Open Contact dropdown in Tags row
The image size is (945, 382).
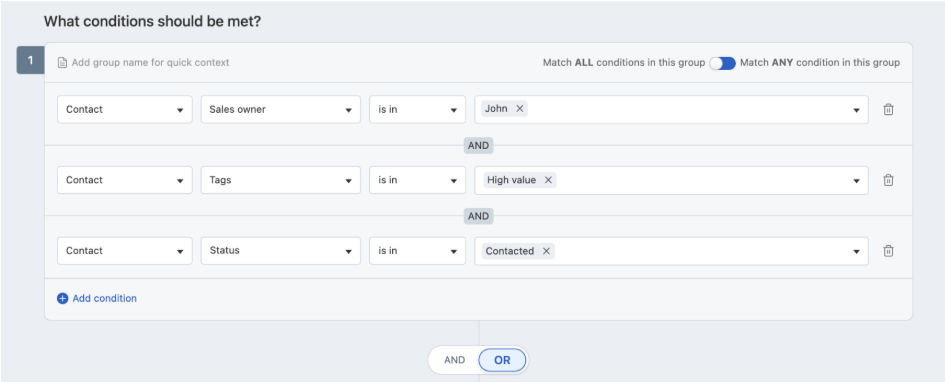tap(125, 180)
